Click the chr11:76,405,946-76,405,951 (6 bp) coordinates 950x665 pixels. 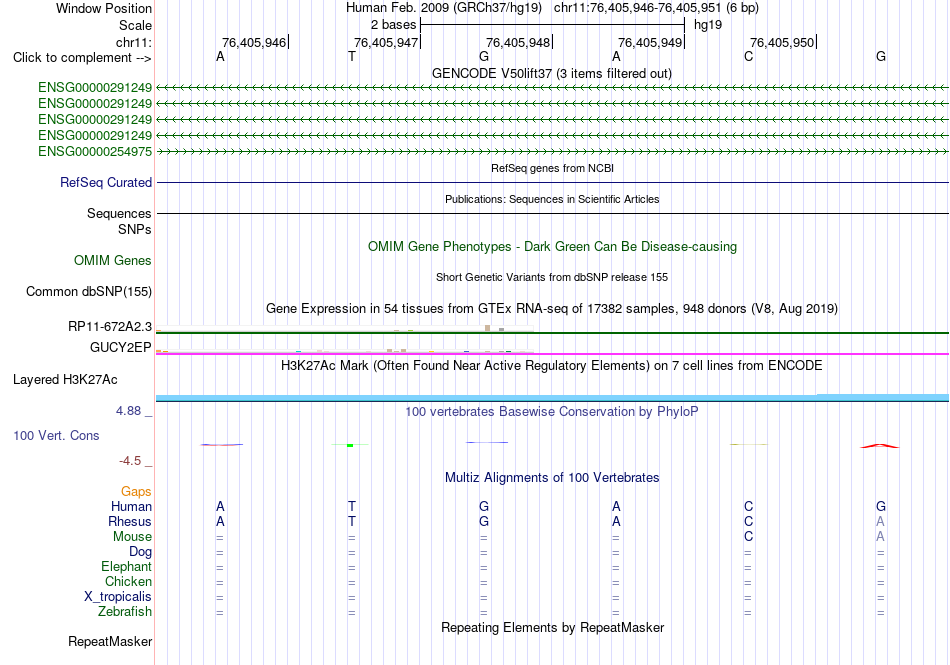(656, 8)
